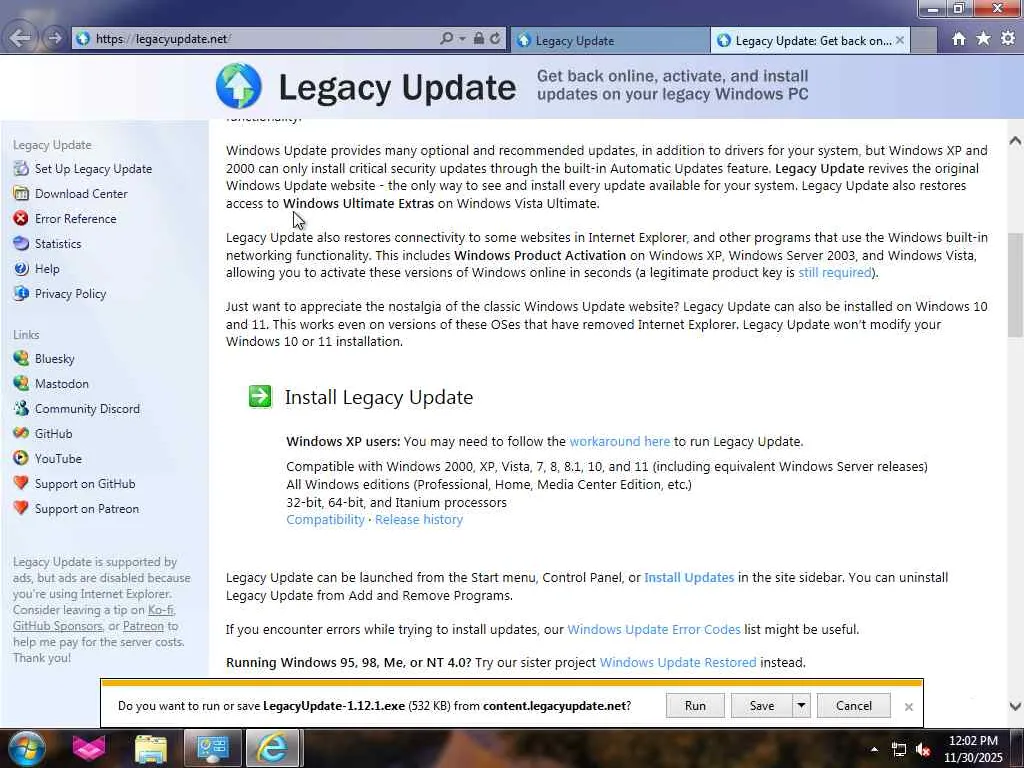Open the 'workaround here' link
The height and width of the screenshot is (768, 1024).
point(620,441)
